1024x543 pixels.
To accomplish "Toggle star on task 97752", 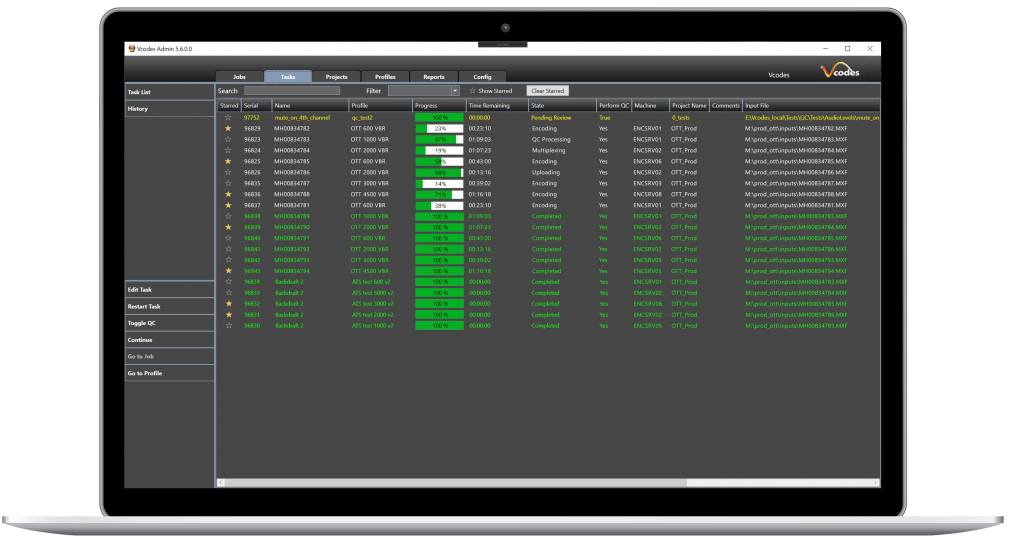I will click(228, 118).
